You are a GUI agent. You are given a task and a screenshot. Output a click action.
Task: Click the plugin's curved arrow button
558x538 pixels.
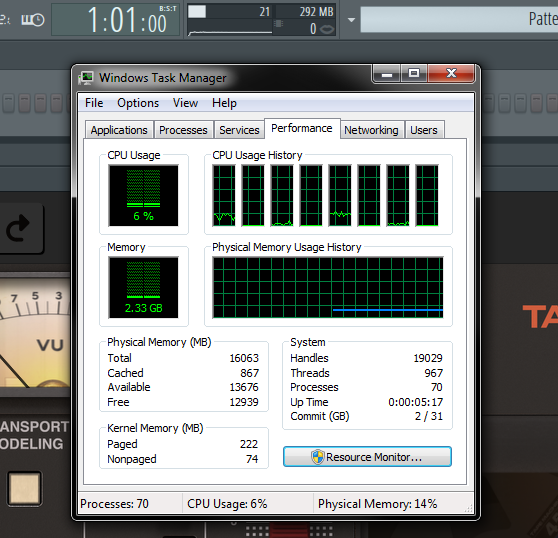(19, 228)
